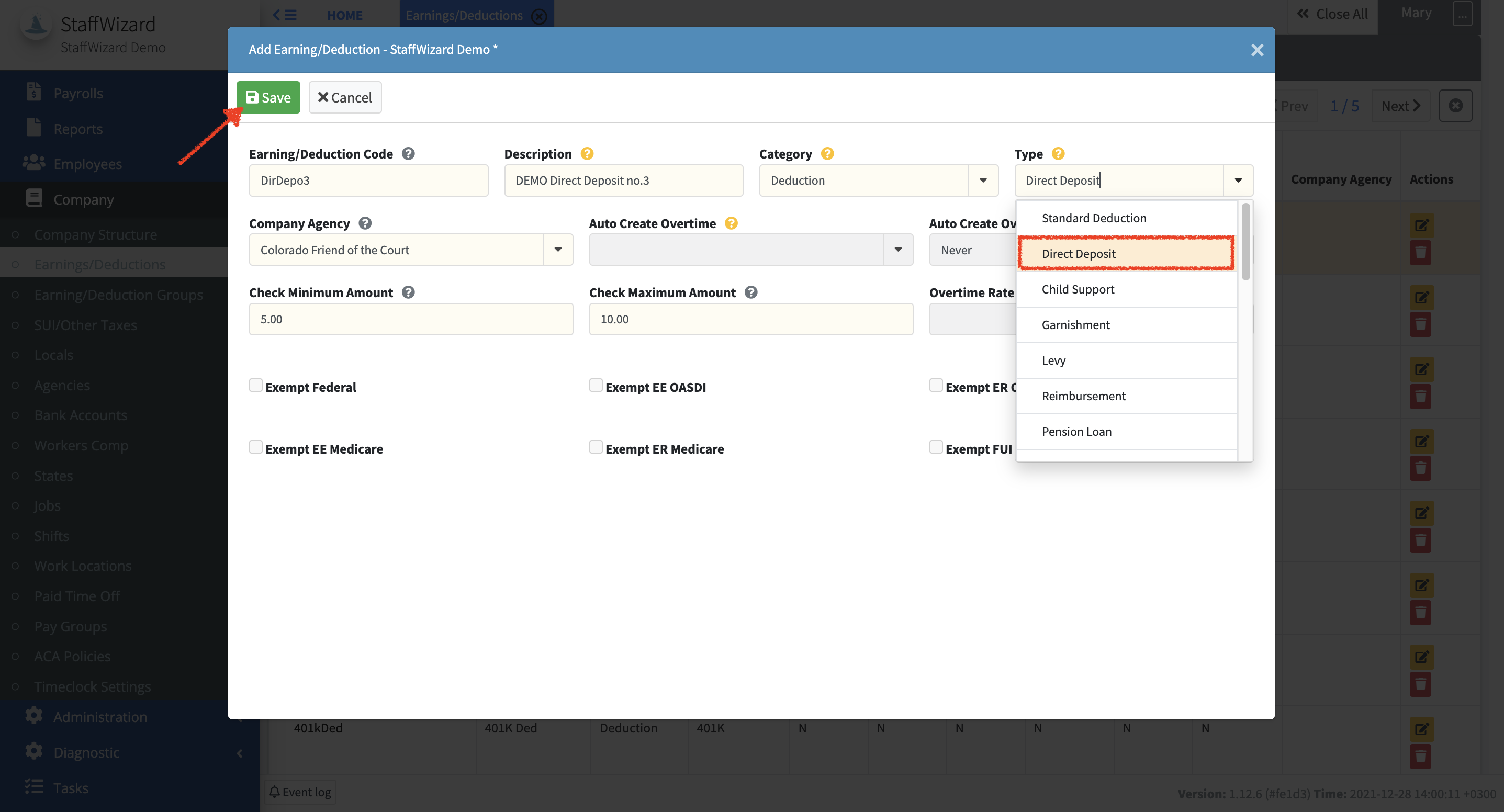Click help icon beside Check Minimum Amount

408,292
